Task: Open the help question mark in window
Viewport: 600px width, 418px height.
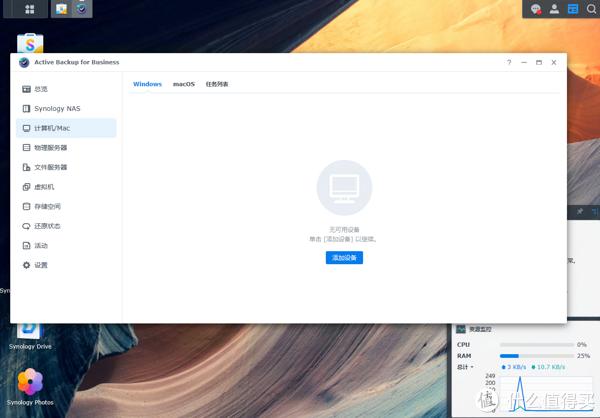Action: pyautogui.click(x=509, y=62)
